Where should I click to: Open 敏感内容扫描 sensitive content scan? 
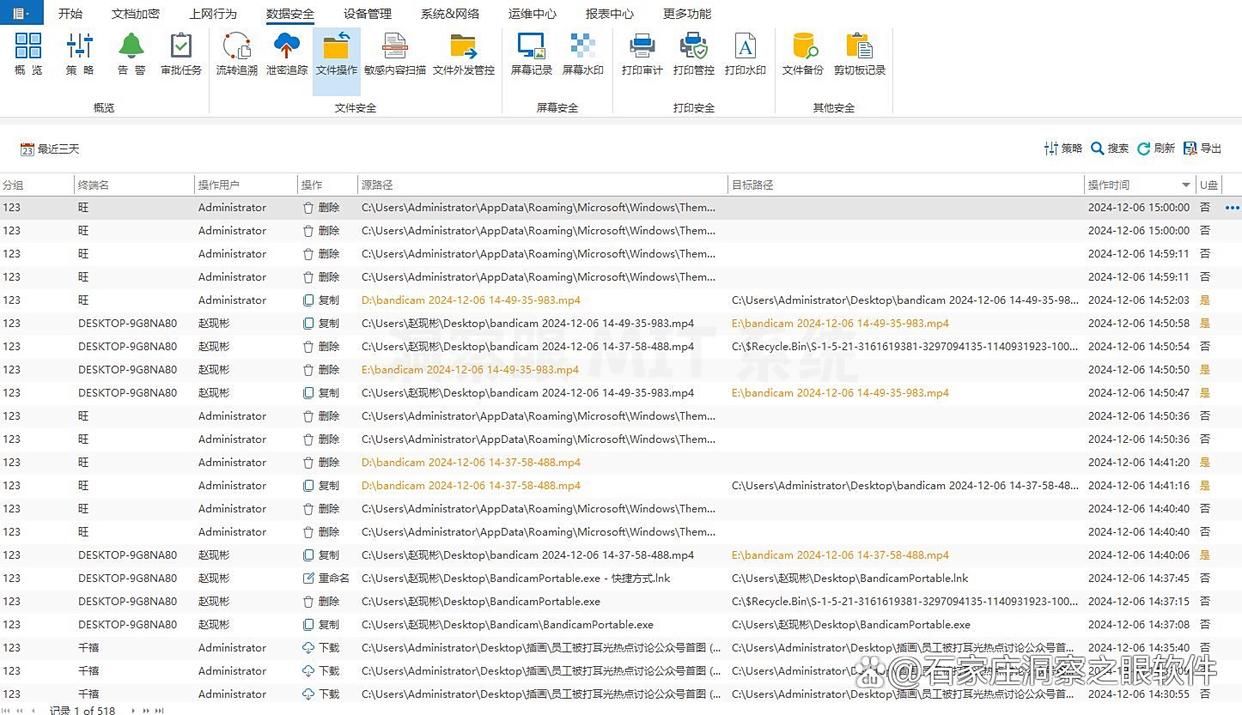click(395, 54)
